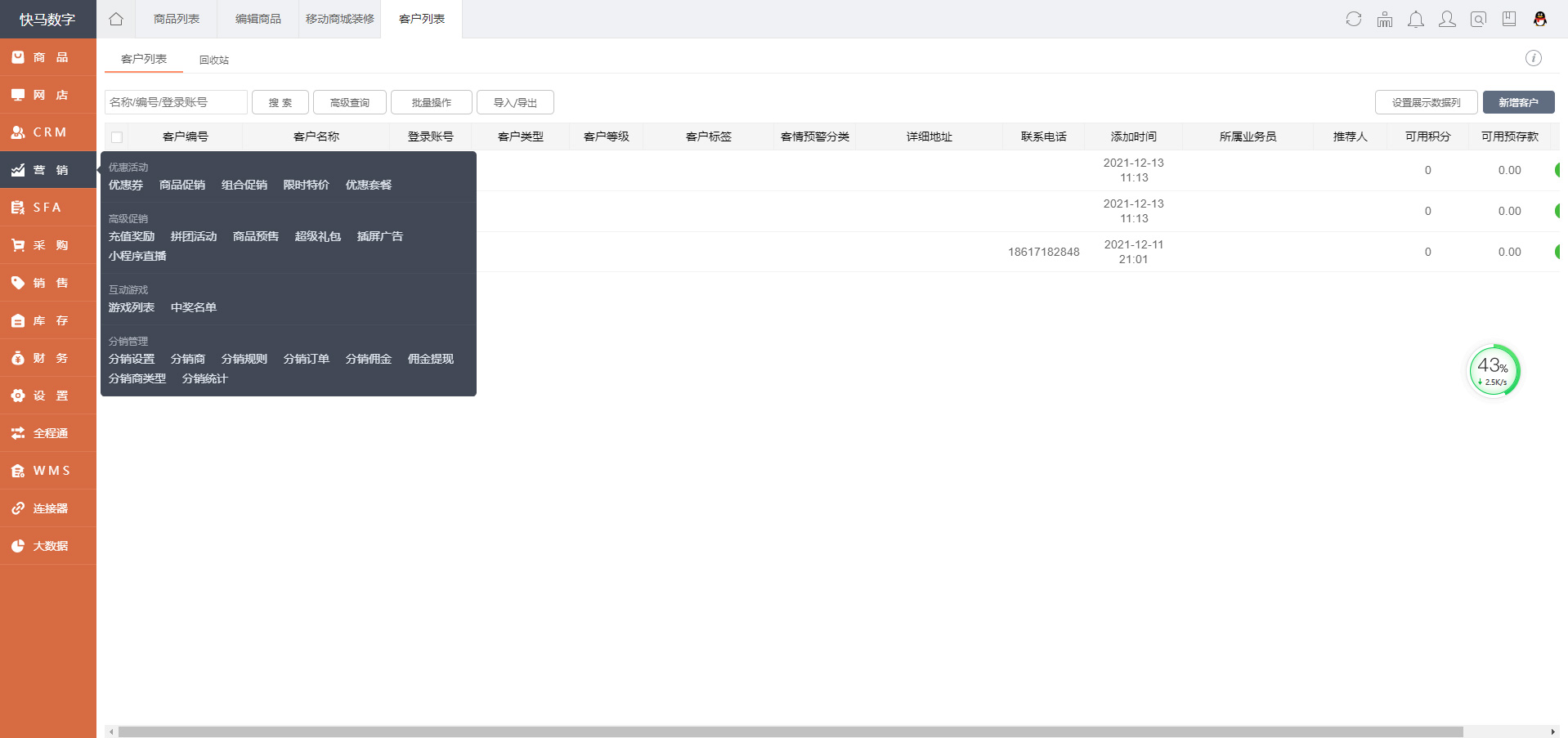Screen dimensions: 1568x738
Task: Tick the select-all checkbox in table header
Action: point(117,137)
